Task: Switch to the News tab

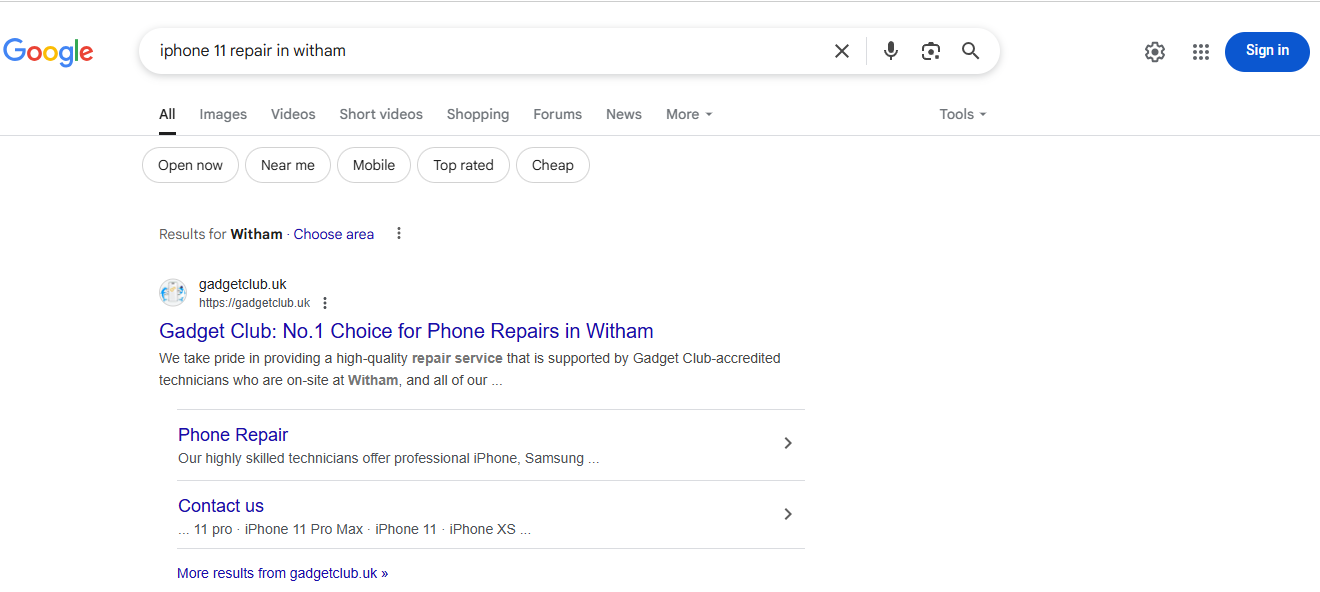Action: (x=624, y=114)
